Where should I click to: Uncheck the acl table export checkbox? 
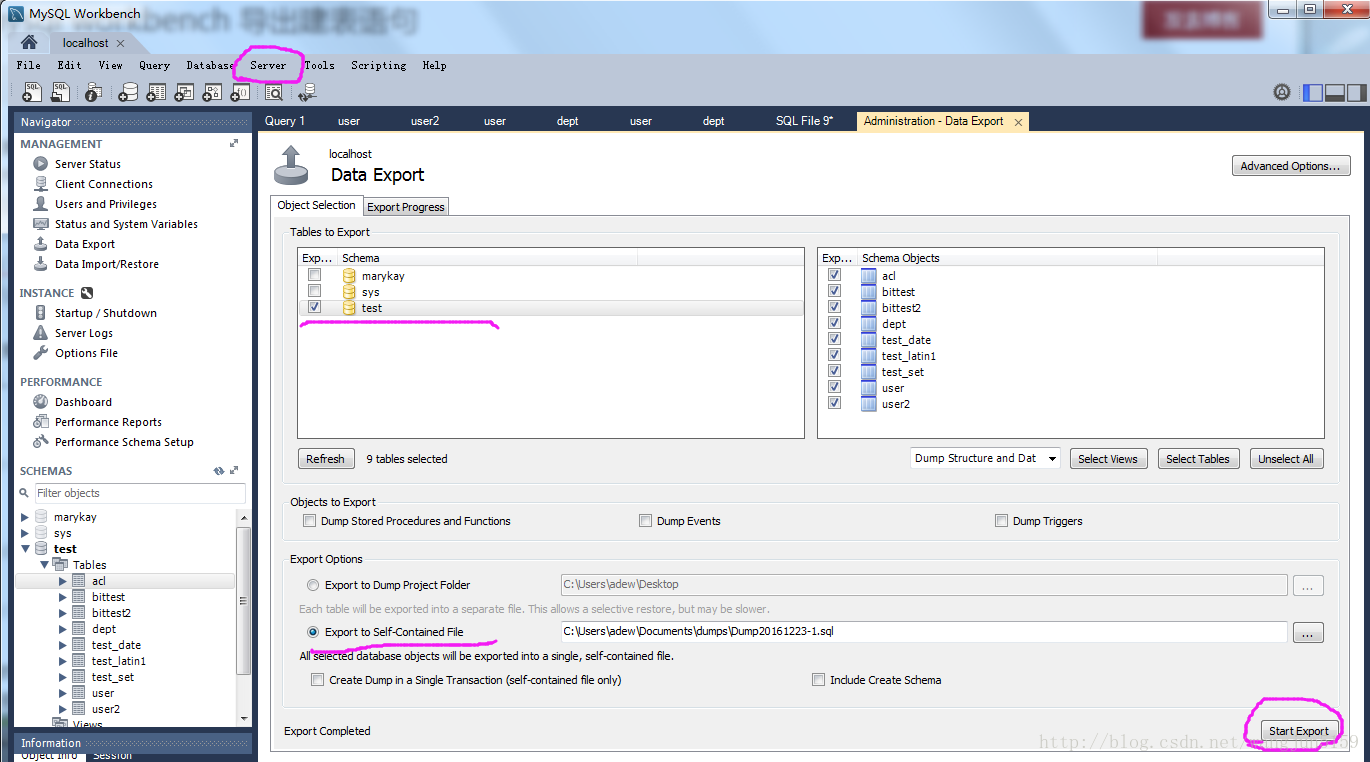[x=834, y=275]
